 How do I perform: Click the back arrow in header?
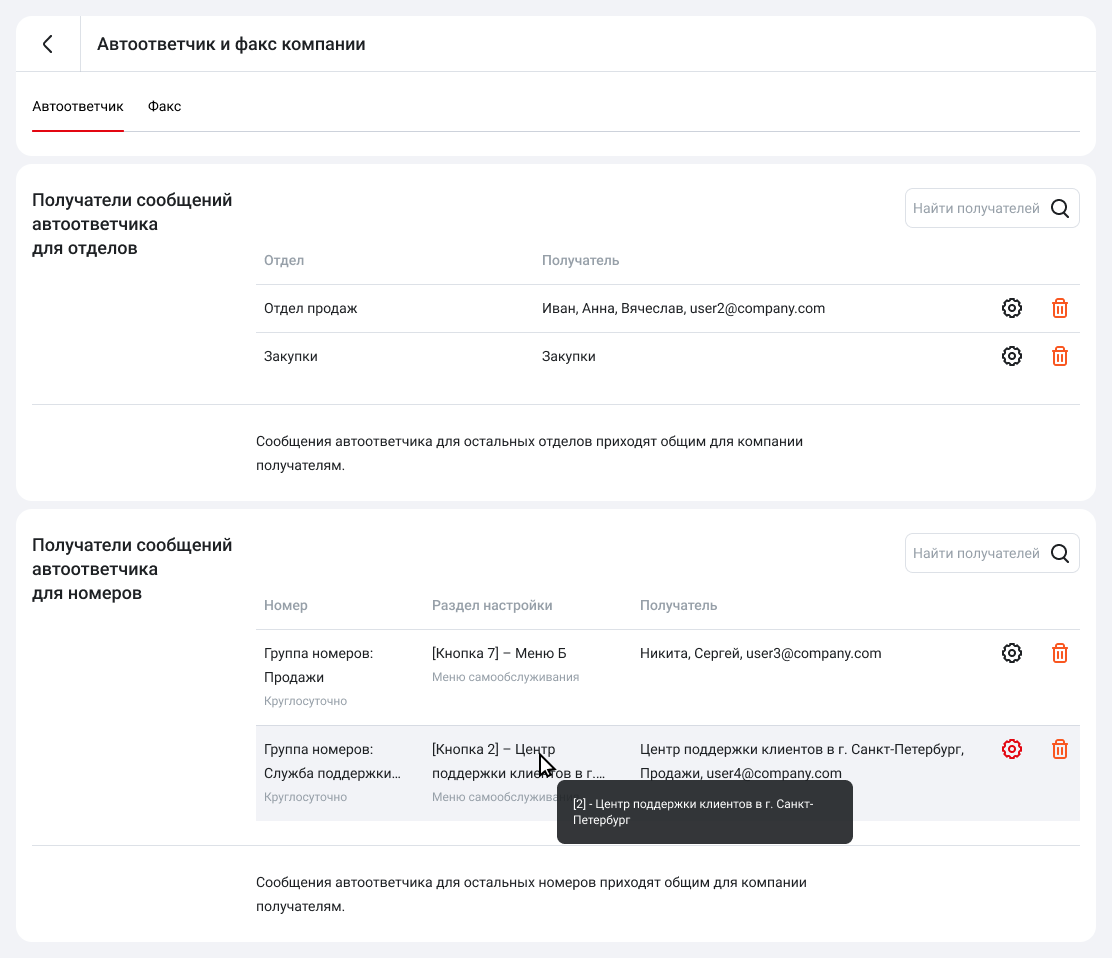click(47, 44)
